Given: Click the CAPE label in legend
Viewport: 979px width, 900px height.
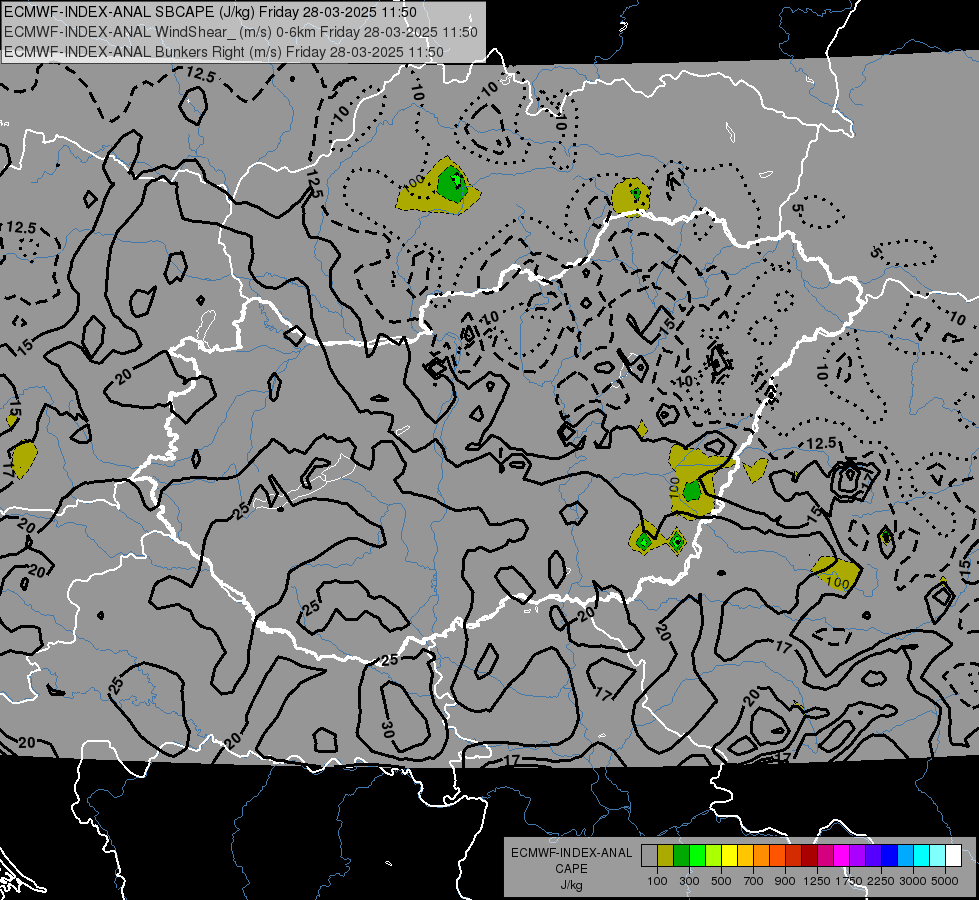Looking at the screenshot, I should pos(571,869).
